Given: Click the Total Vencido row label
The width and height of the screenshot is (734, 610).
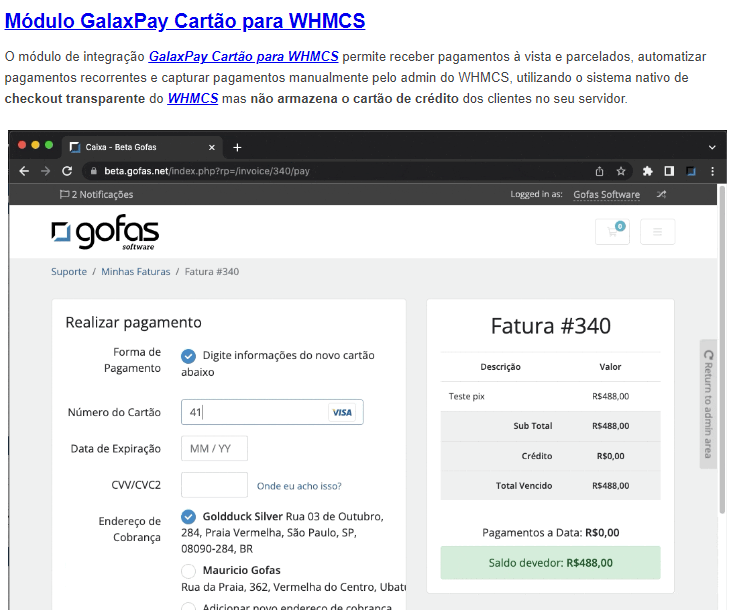Looking at the screenshot, I should pyautogui.click(x=524, y=486).
